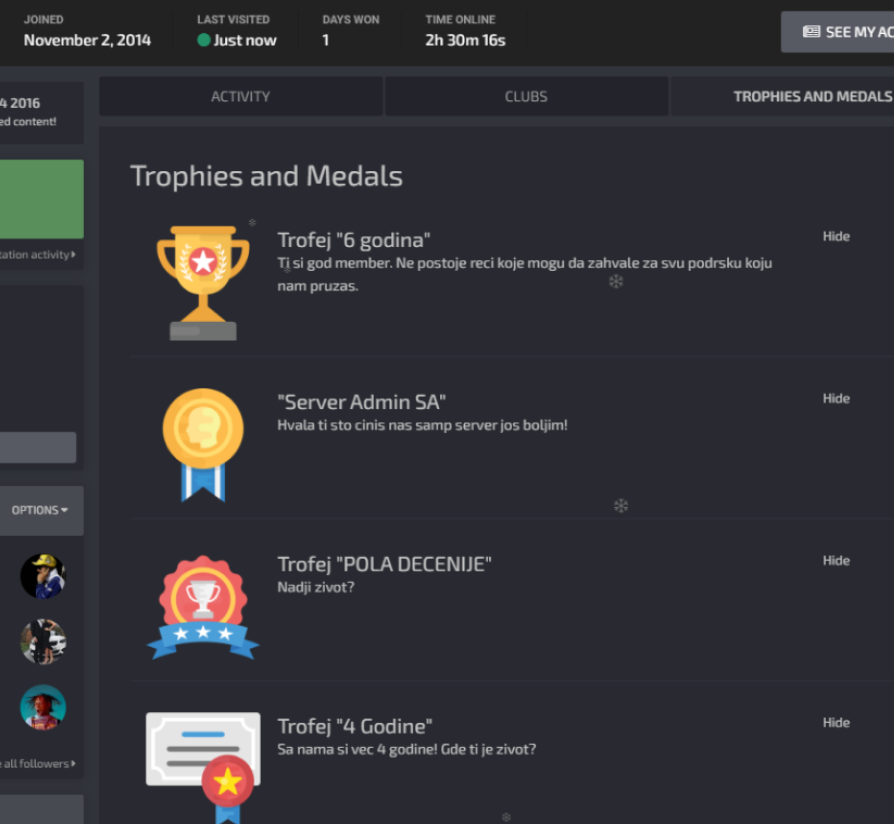The height and width of the screenshot is (824, 894).
Task: Hide the "Server Admin SA" medal
Action: (x=836, y=398)
